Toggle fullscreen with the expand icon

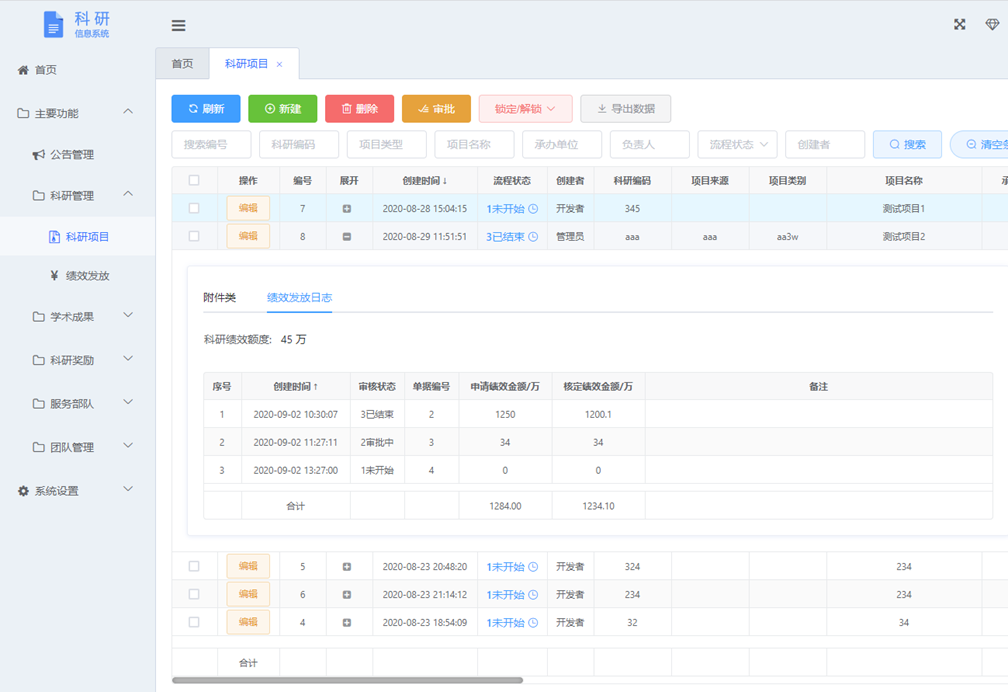(x=959, y=24)
